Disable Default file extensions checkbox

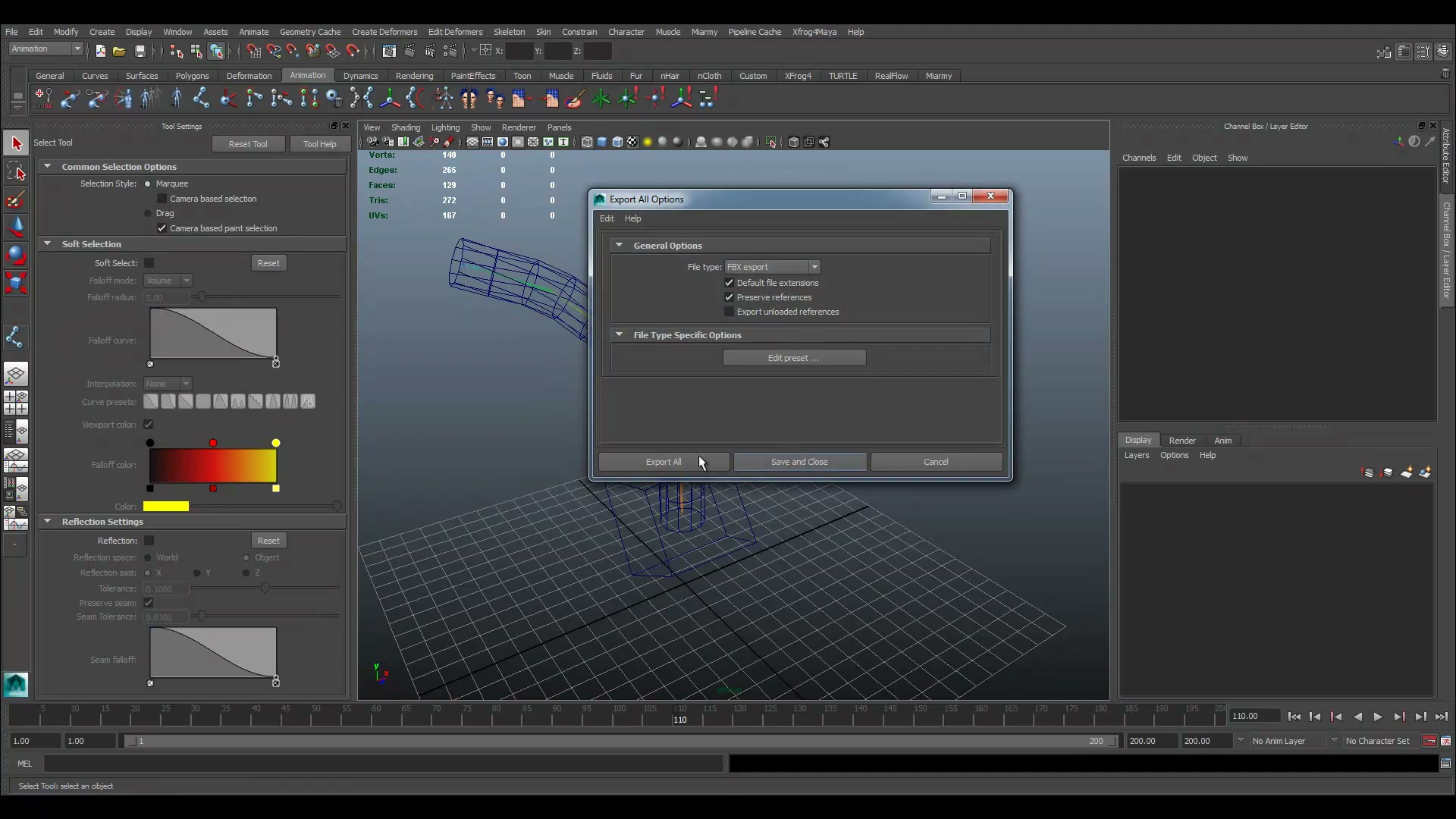tap(730, 283)
